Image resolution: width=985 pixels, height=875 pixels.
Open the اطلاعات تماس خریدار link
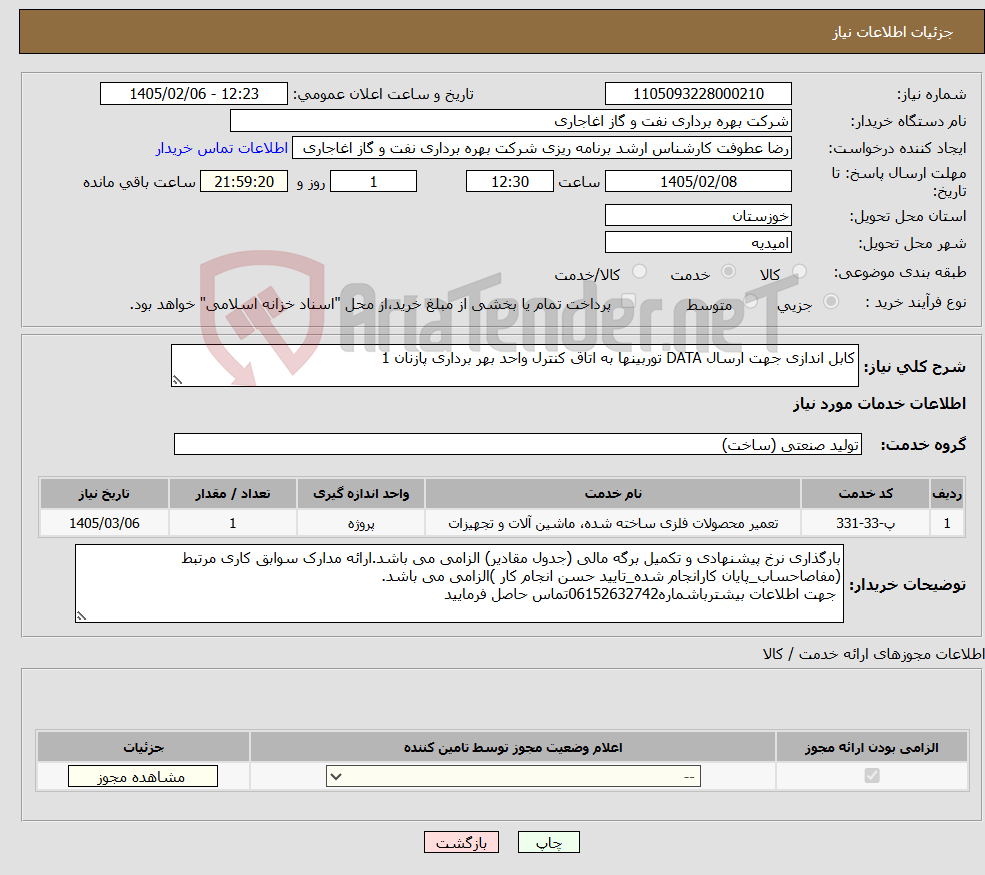[x=222, y=148]
